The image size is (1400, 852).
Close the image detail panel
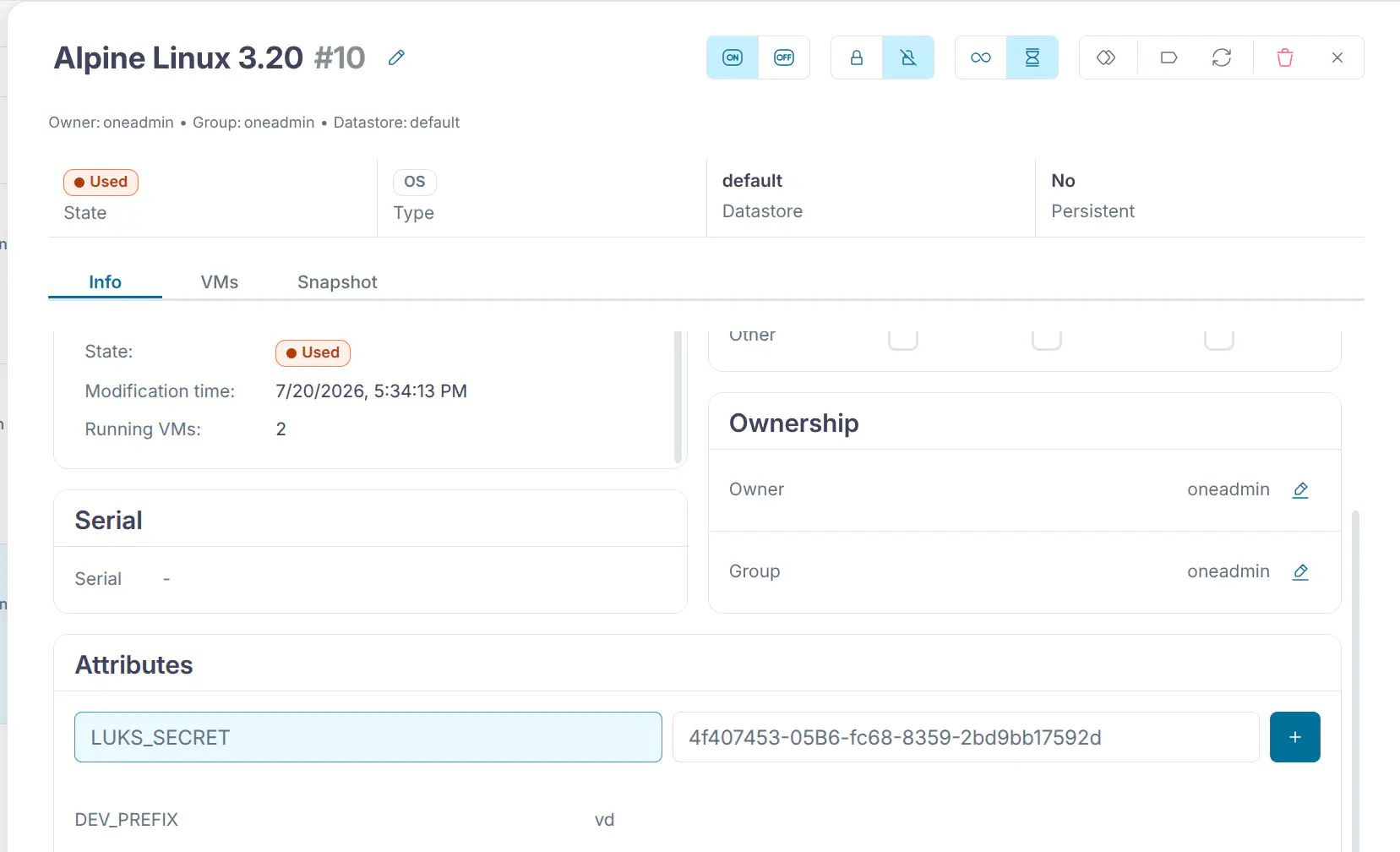1337,57
